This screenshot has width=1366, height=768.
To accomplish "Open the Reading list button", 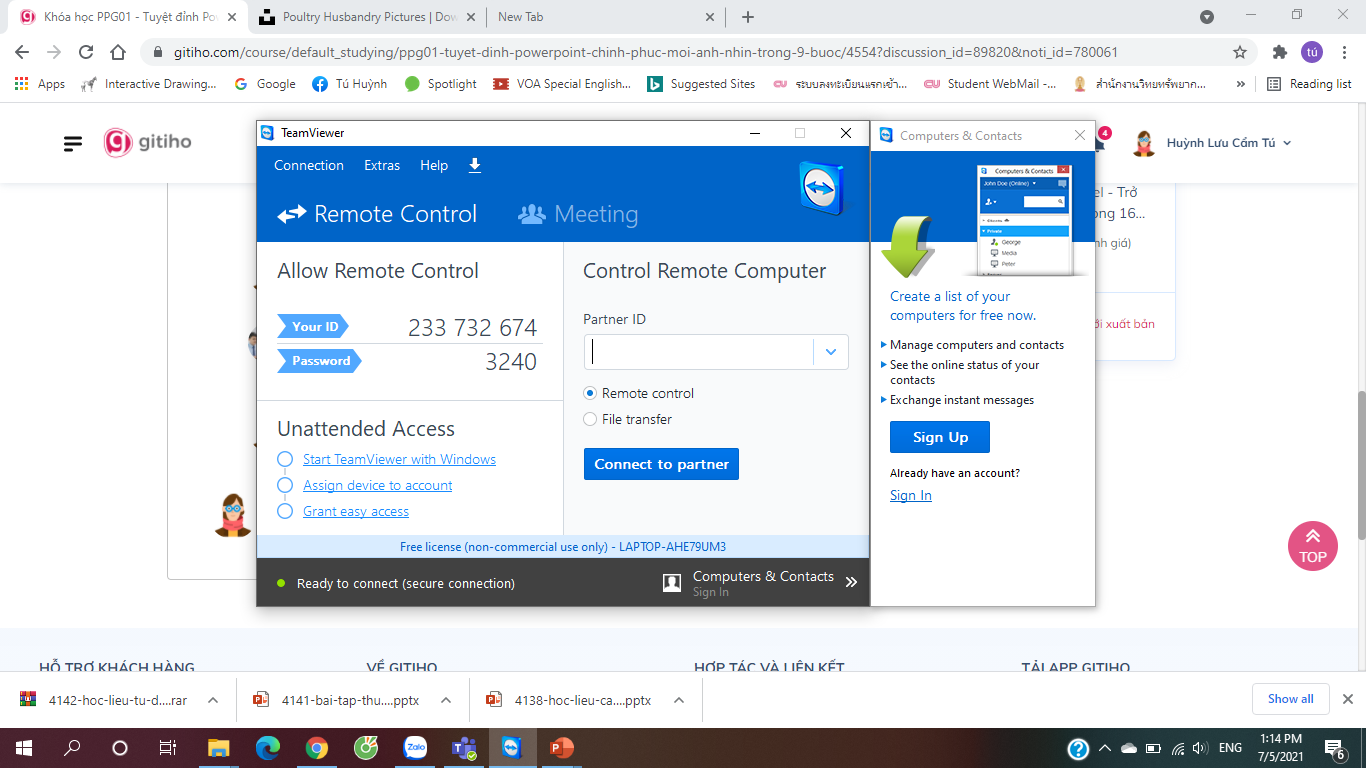I will (x=1309, y=84).
